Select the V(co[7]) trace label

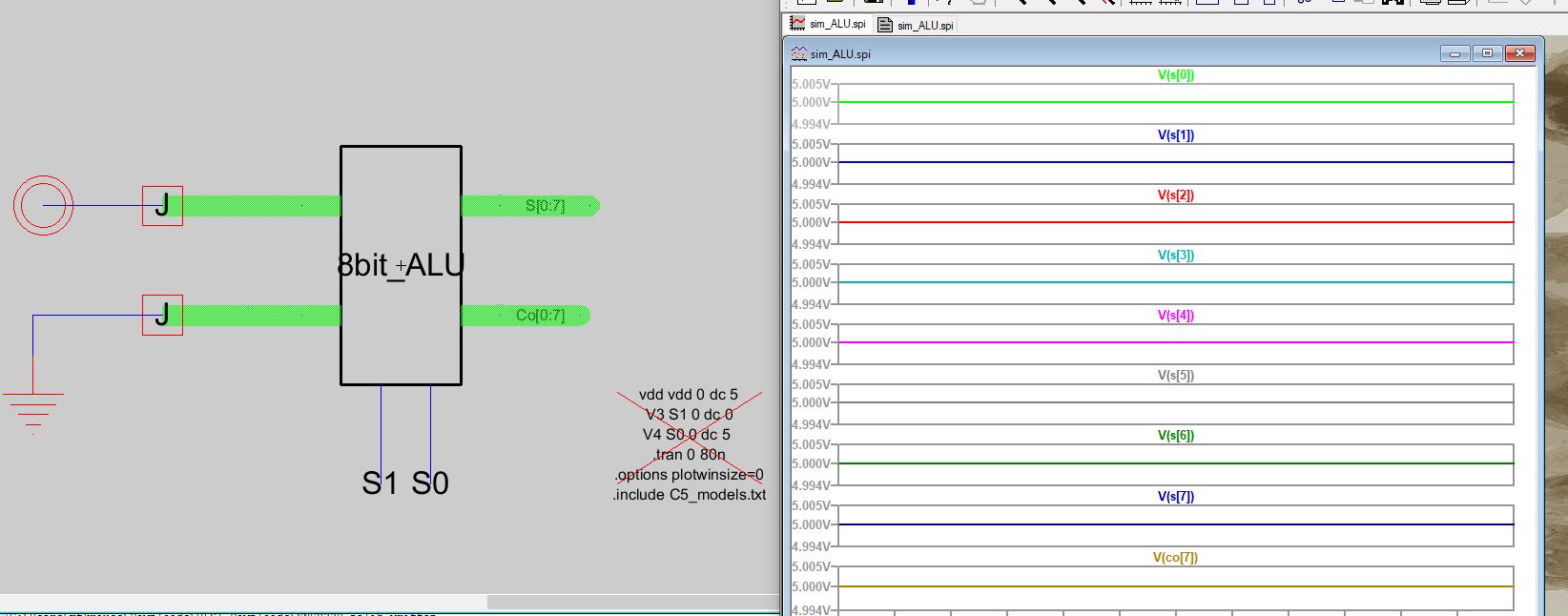point(1175,558)
